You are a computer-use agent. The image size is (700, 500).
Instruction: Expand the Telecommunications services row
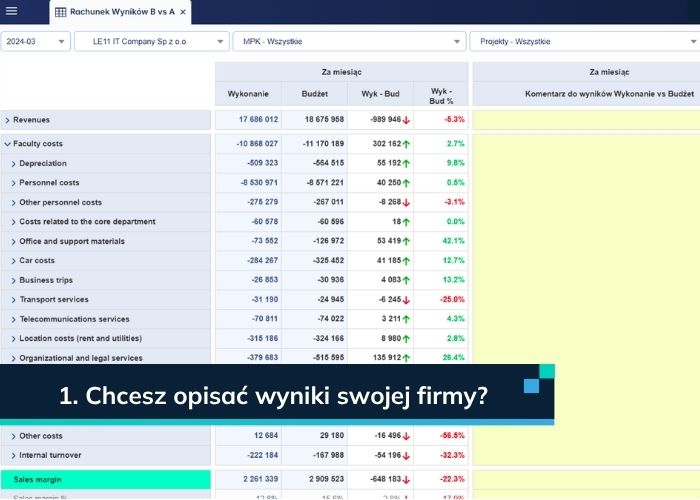tap(13, 319)
